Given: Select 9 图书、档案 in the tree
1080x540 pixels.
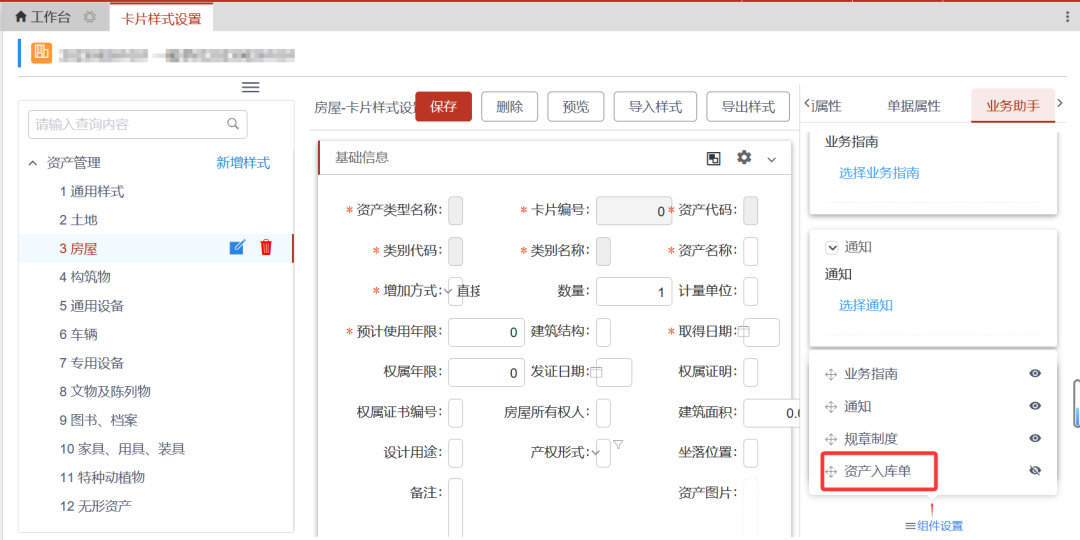Looking at the screenshot, I should point(99,420).
